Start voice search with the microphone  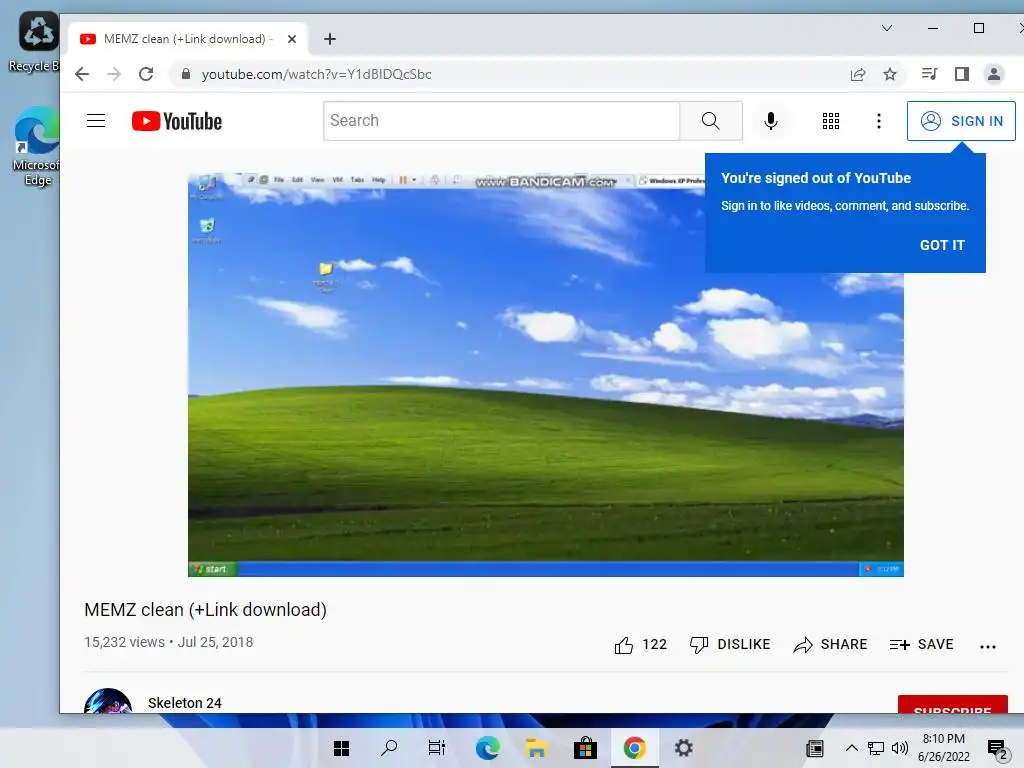point(771,121)
